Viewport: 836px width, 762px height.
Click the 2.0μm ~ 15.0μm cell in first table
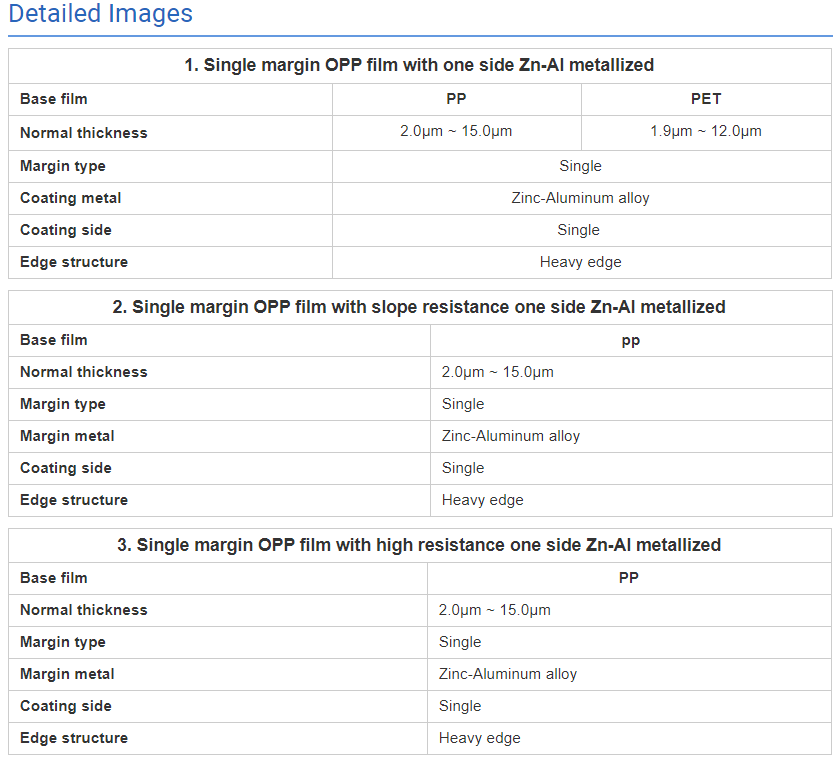click(456, 132)
